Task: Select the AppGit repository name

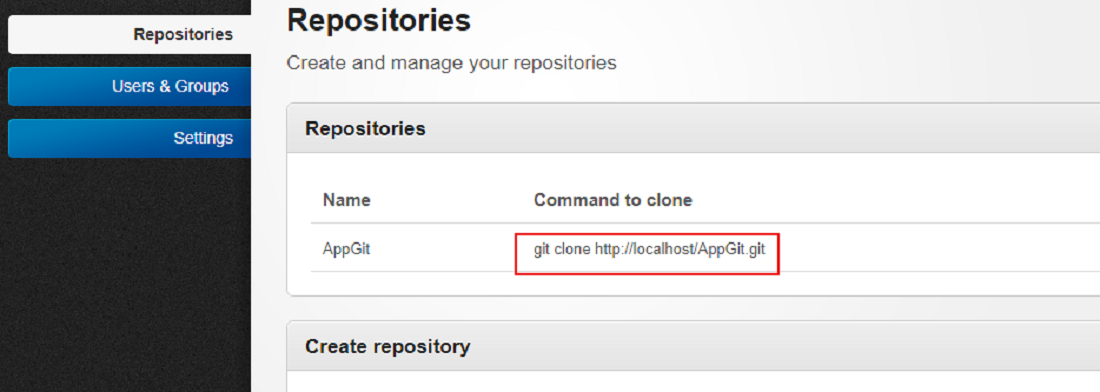Action: [346, 249]
